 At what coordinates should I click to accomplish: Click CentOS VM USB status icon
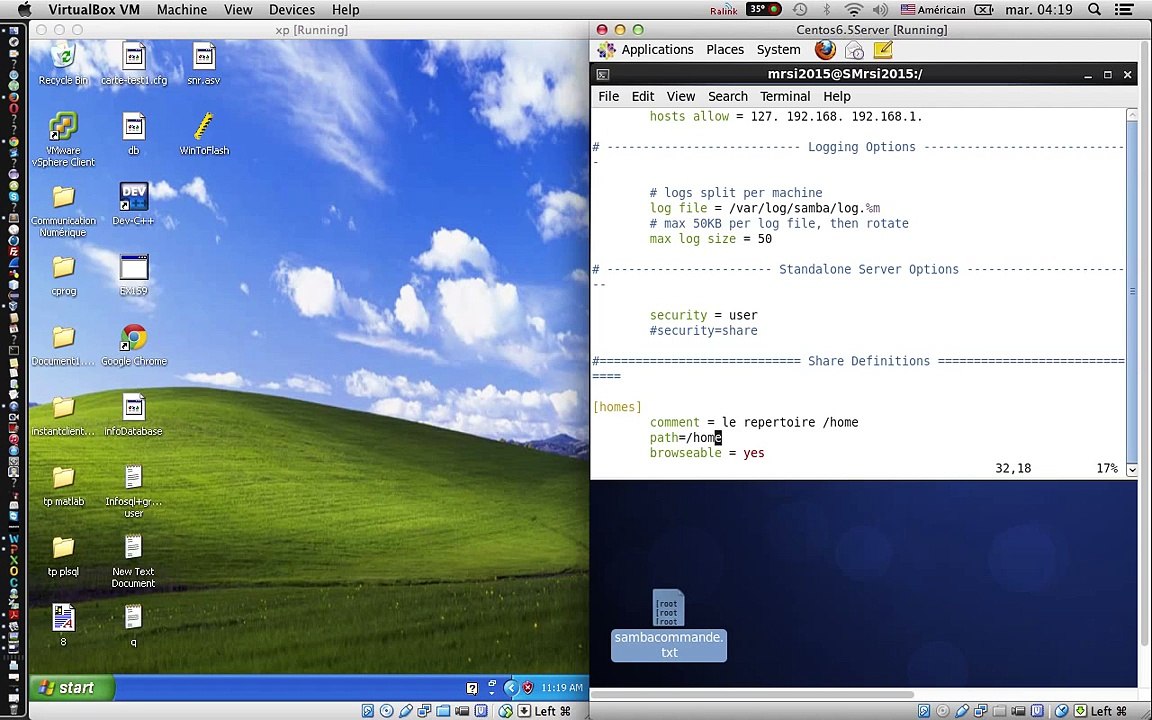[962, 710]
